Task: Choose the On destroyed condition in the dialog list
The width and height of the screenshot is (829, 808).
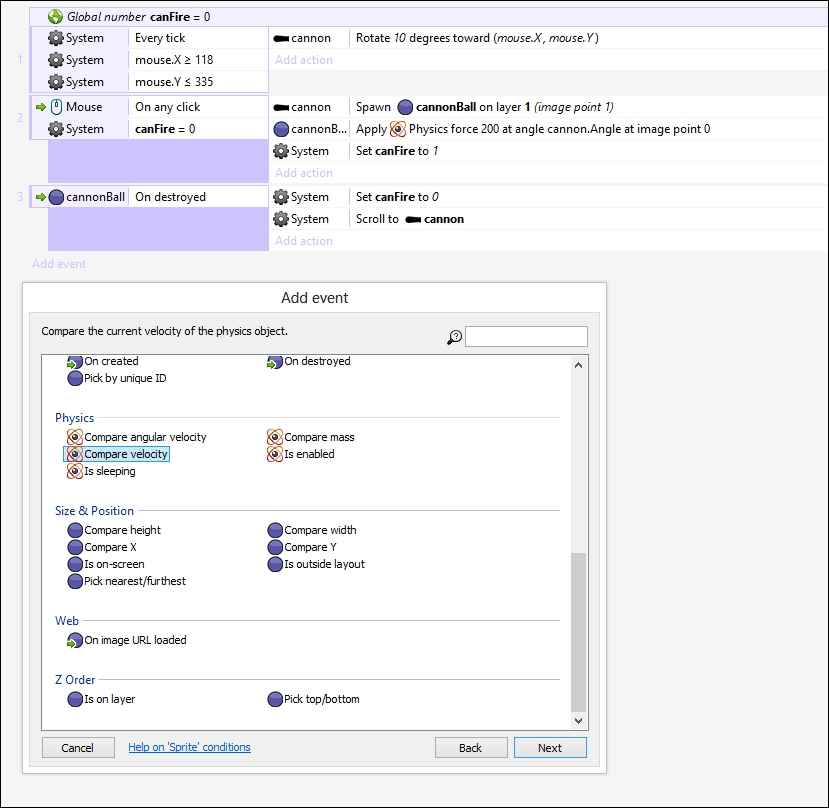Action: point(309,361)
